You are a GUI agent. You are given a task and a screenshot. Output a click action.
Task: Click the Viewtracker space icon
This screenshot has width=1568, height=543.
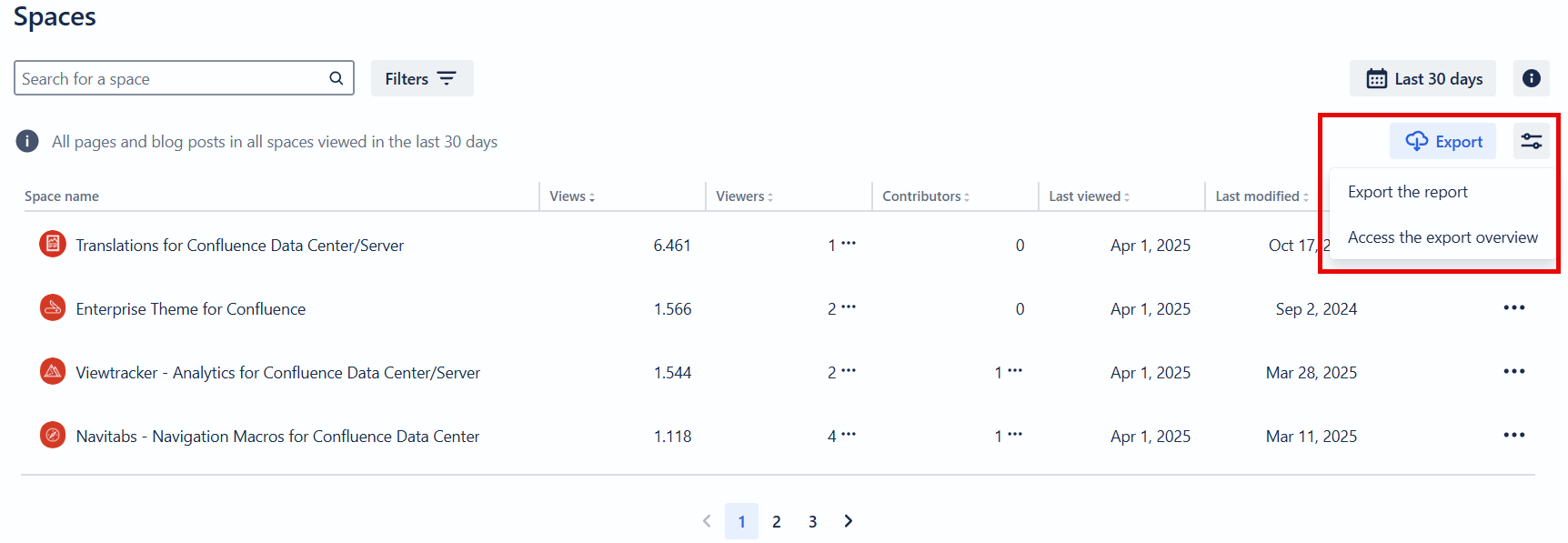coord(53,371)
